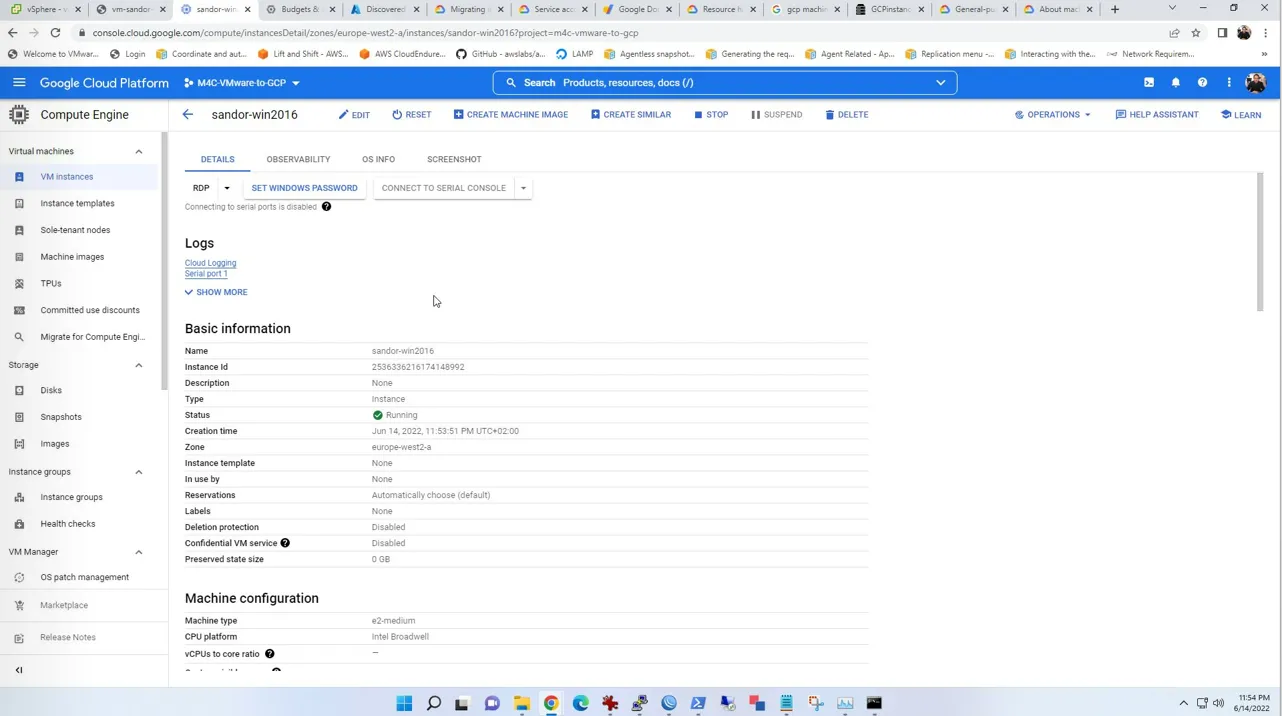Click the Confidential VM service help icon

tap(285, 543)
